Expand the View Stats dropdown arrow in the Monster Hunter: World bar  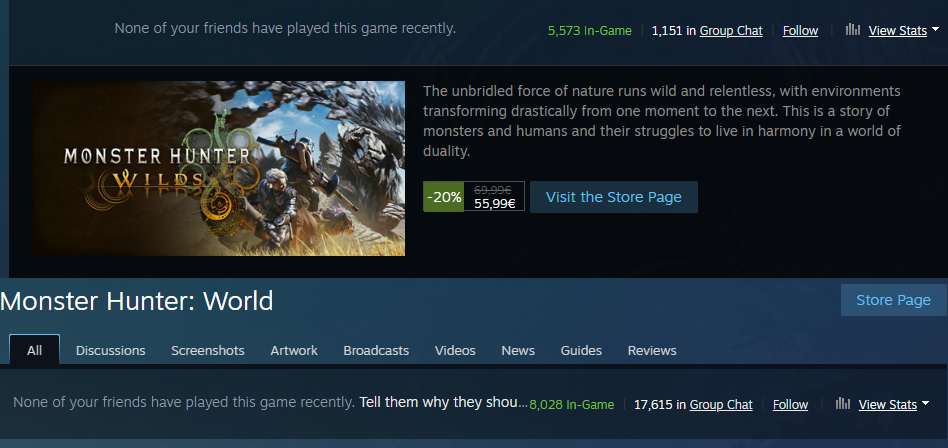point(925,403)
